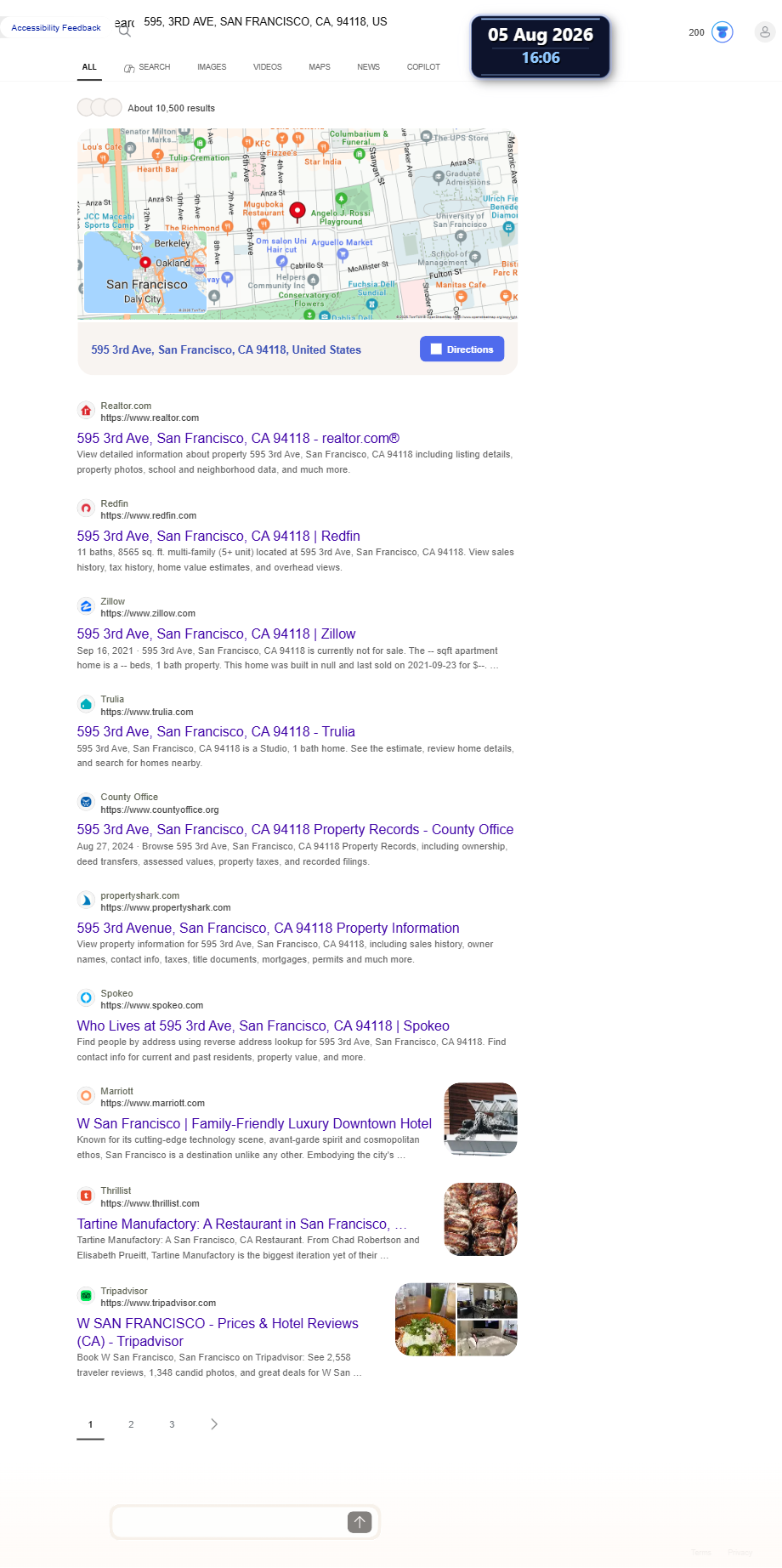Go to next results page arrow
782x1568 pixels.
[214, 1424]
